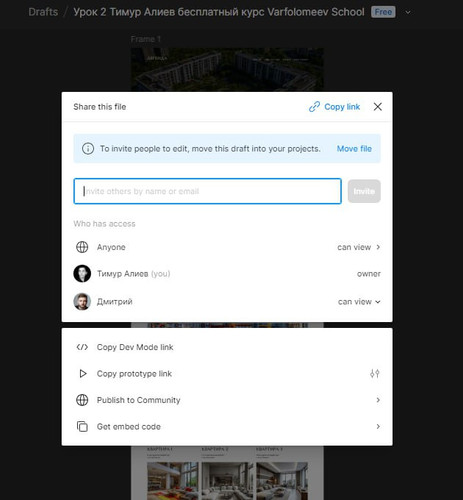Click the owner role label
This screenshot has width=463, height=500.
[369, 274]
